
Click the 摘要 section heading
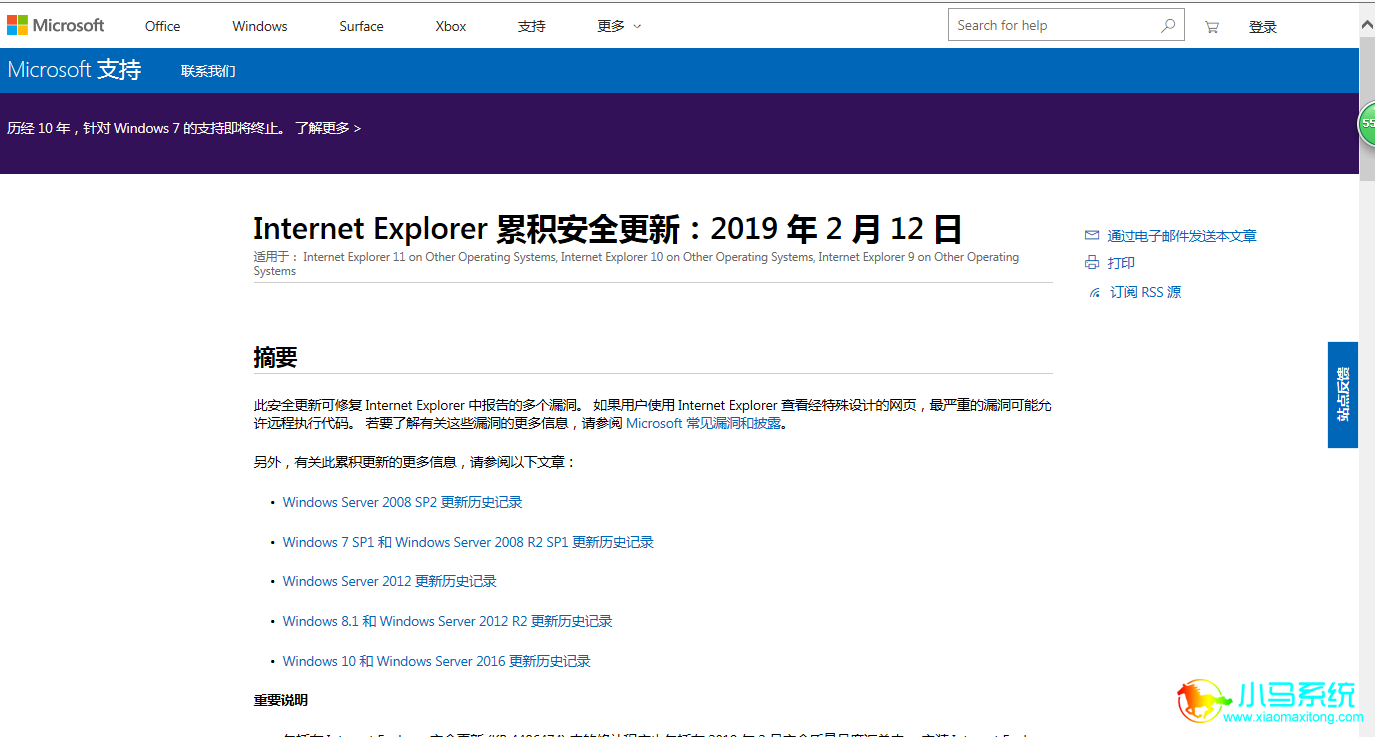tap(275, 358)
